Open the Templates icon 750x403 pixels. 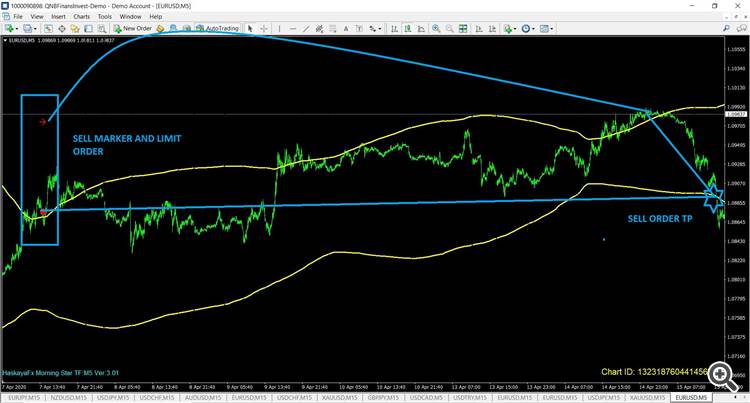coord(544,29)
